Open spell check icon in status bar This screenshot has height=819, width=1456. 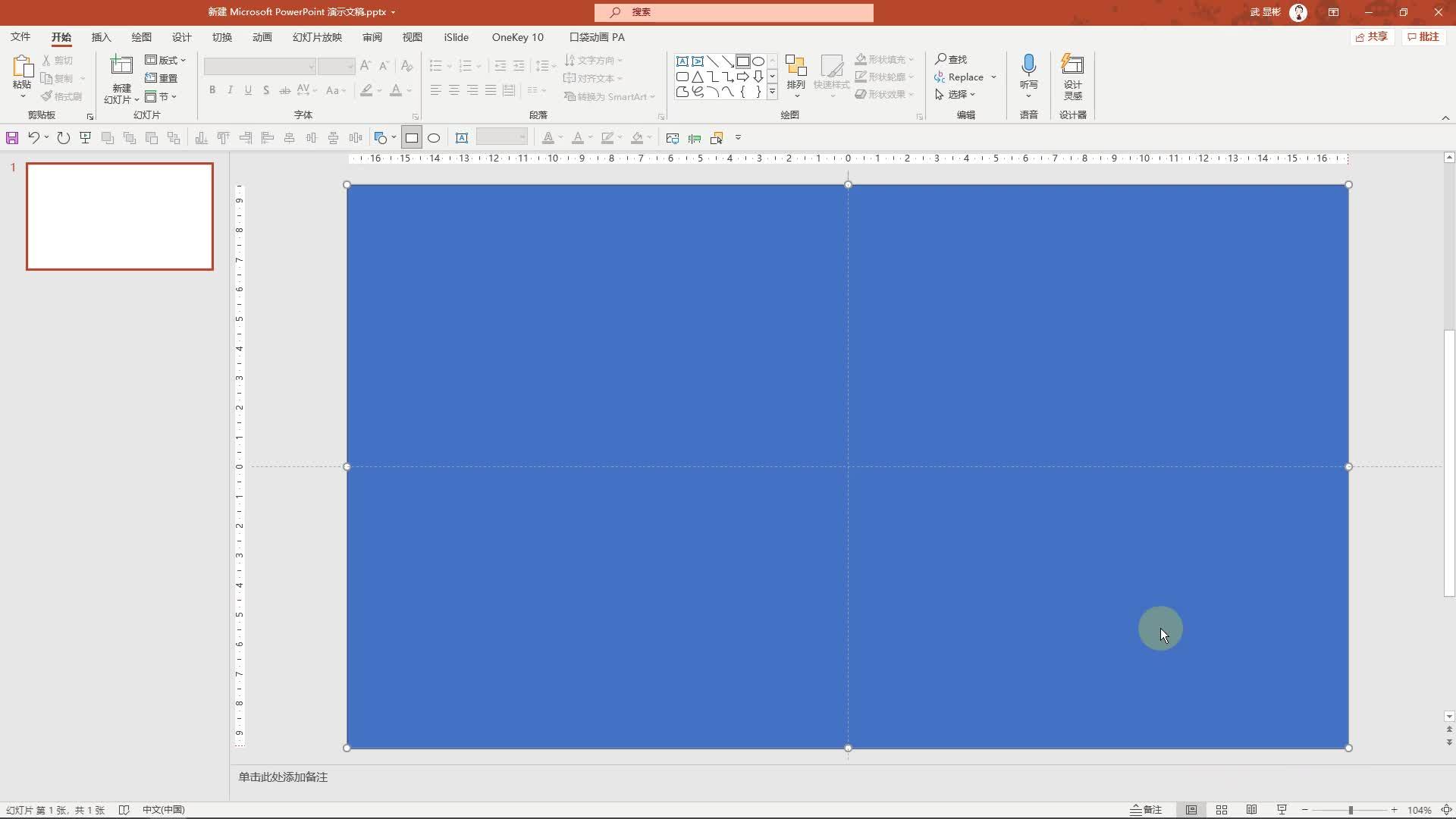(x=124, y=810)
